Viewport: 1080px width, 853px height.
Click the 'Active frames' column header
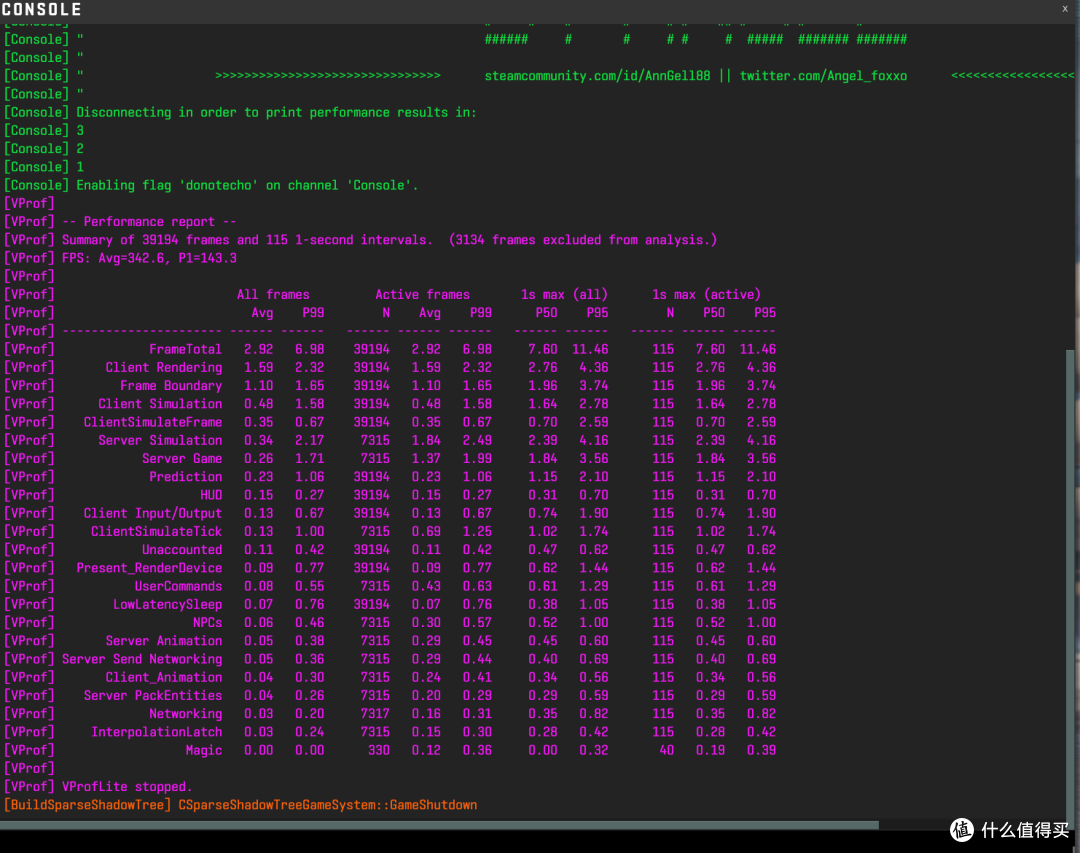coord(422,295)
